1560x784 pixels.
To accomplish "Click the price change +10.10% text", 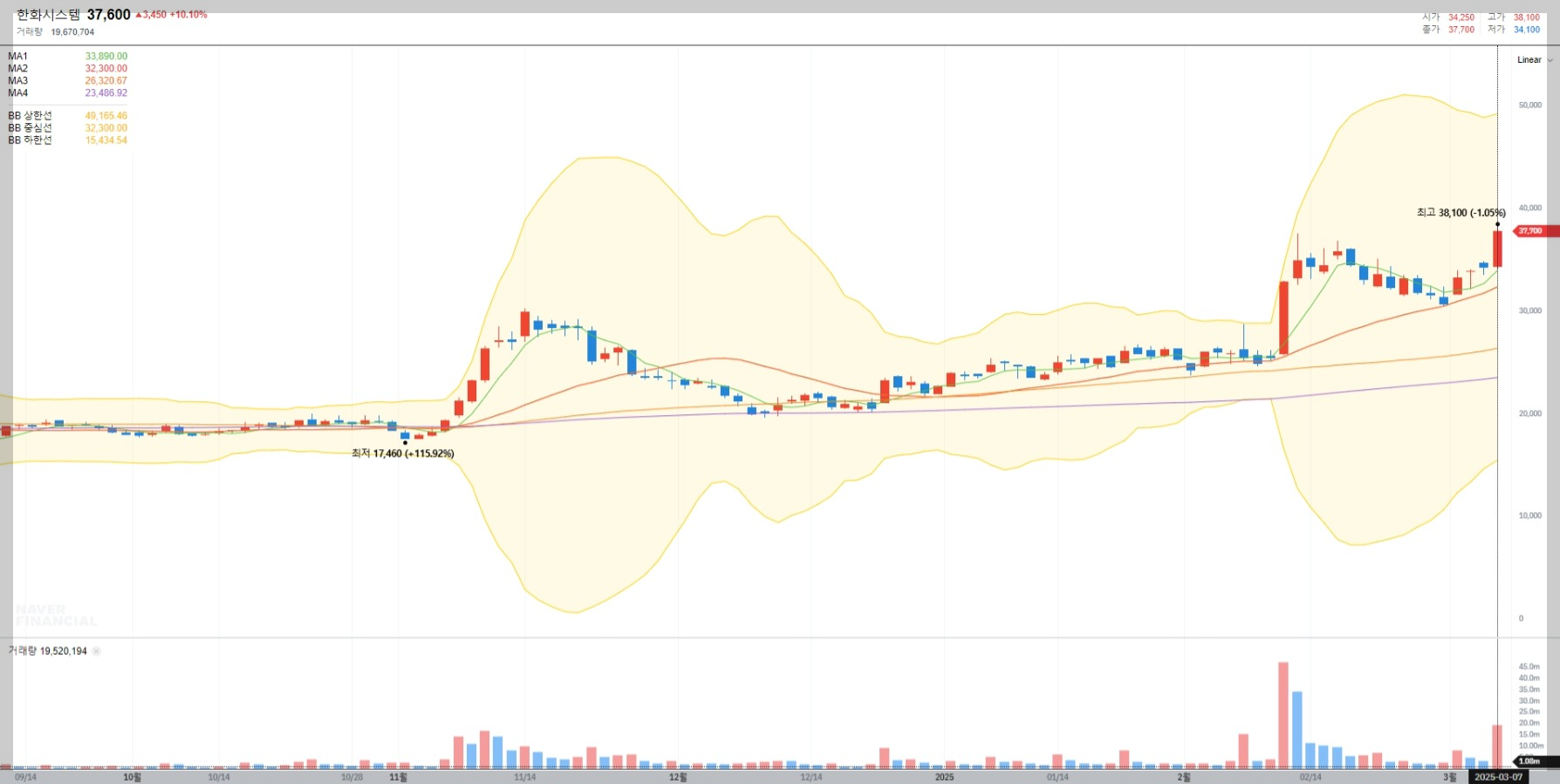I will 188,15.
